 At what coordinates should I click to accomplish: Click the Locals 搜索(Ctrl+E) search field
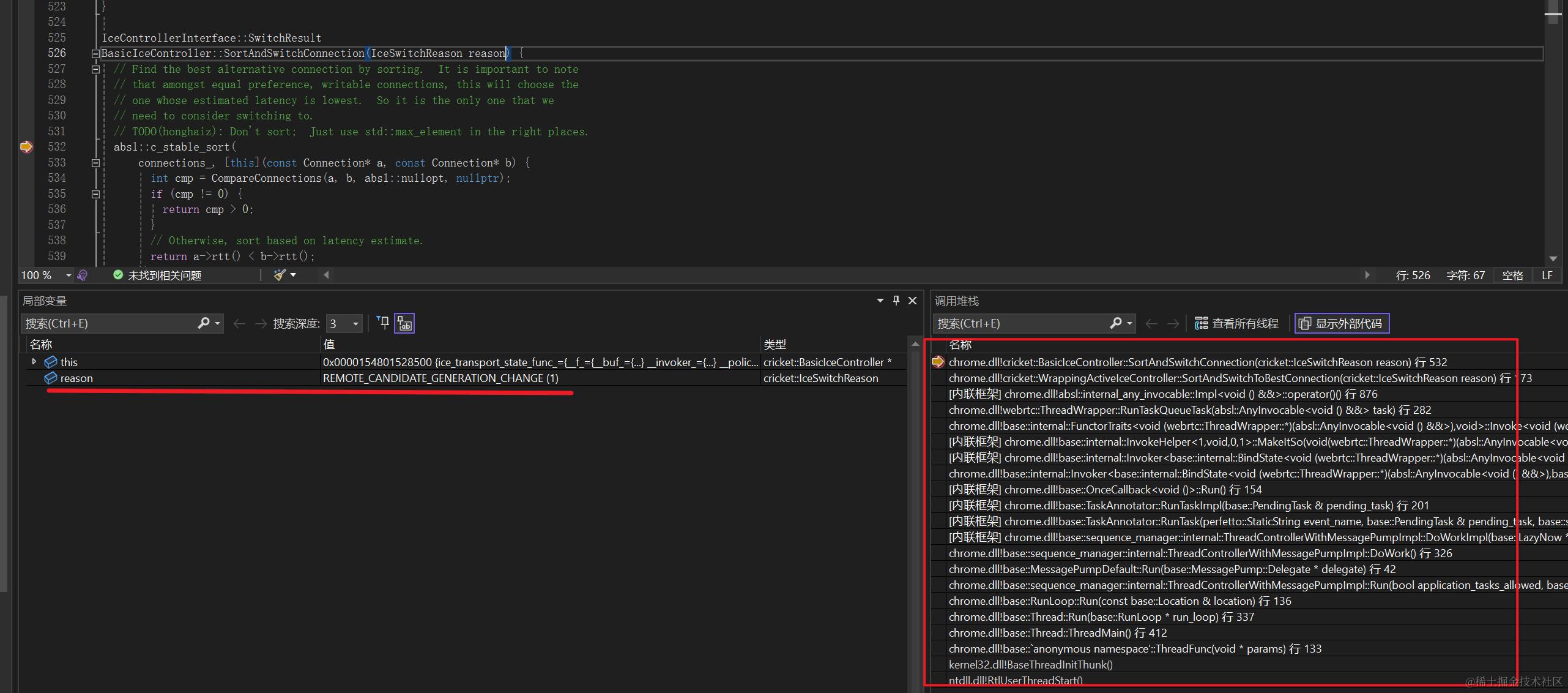pyautogui.click(x=110, y=323)
